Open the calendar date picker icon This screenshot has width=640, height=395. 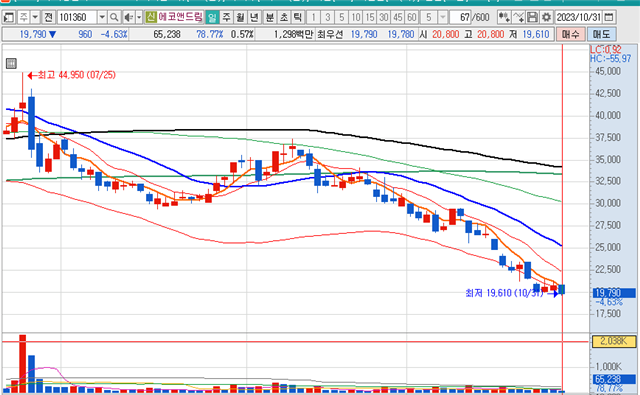pyautogui.click(x=609, y=17)
